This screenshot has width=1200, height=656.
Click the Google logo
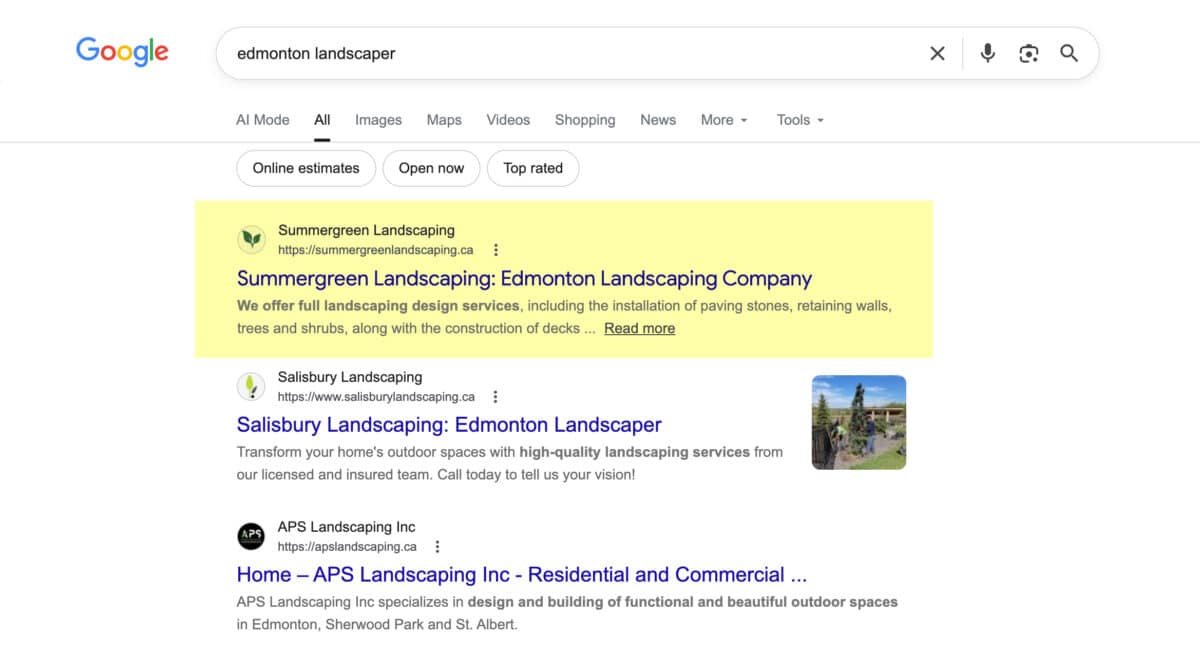click(x=122, y=51)
